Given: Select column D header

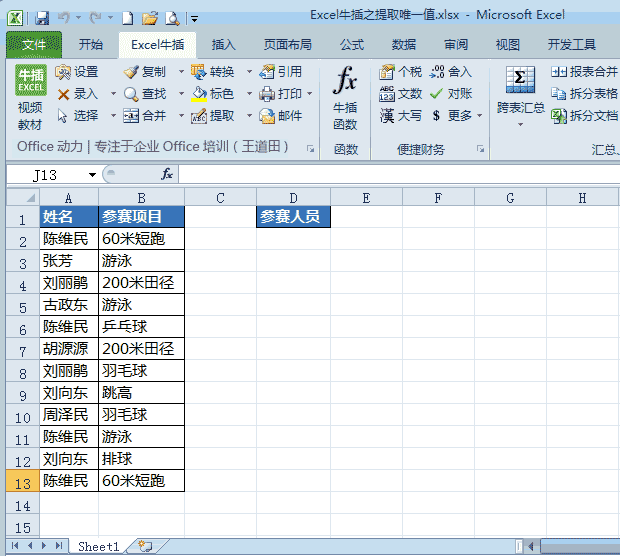Looking at the screenshot, I should [x=293, y=197].
